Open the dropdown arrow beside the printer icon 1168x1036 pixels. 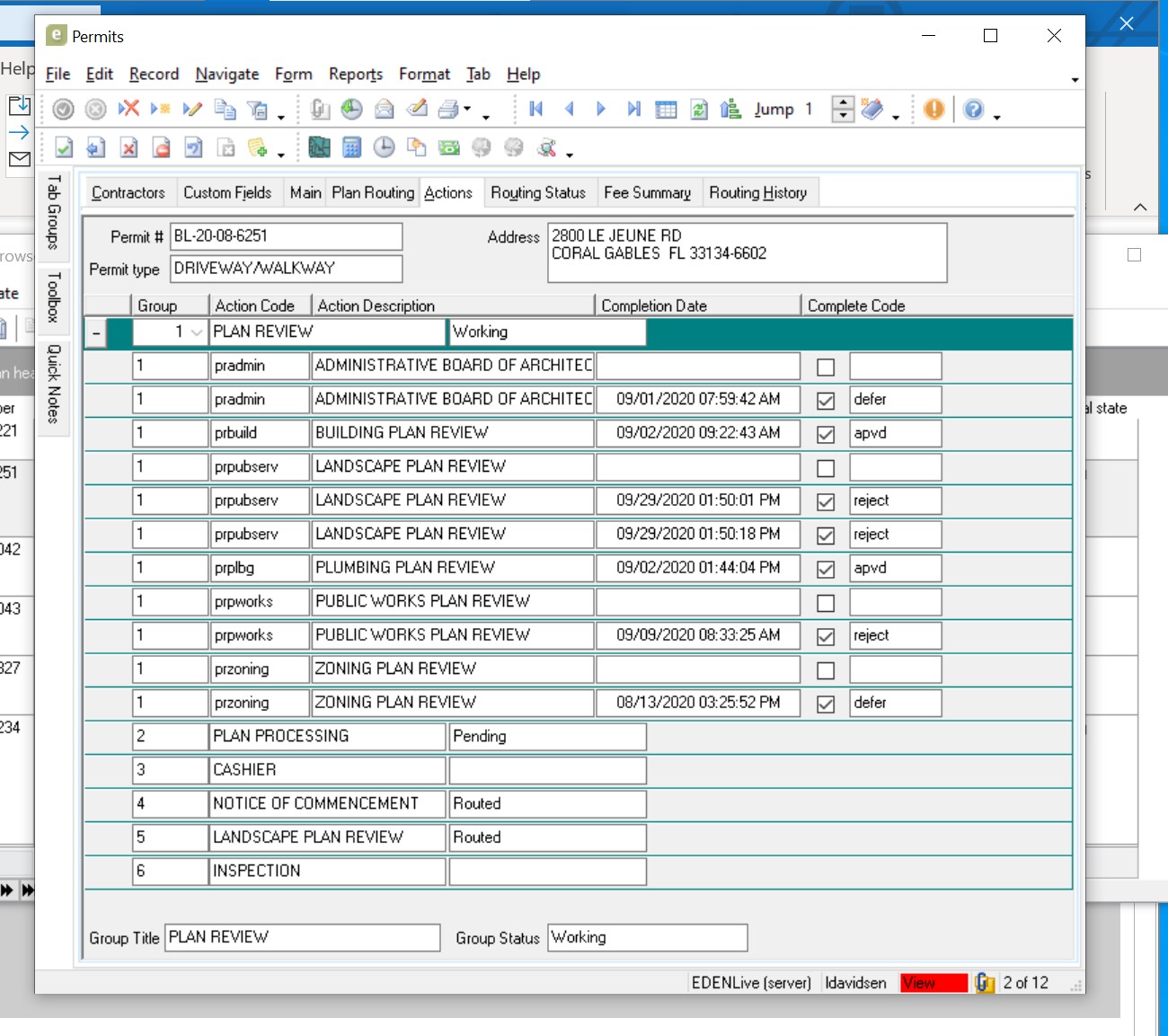click(467, 110)
